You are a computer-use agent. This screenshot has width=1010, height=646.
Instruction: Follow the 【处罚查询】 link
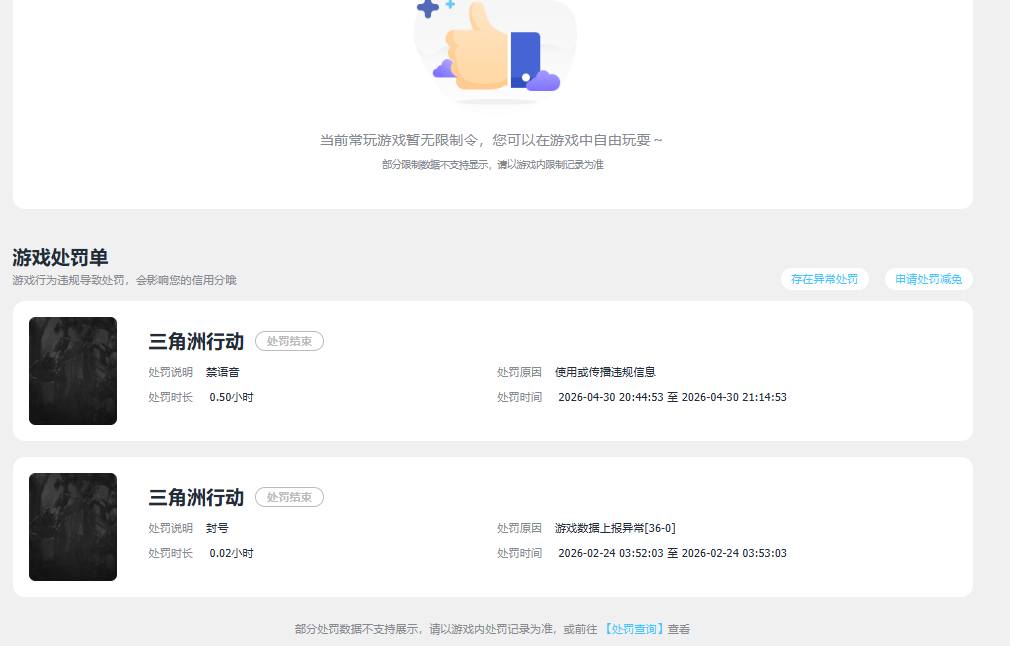point(633,629)
